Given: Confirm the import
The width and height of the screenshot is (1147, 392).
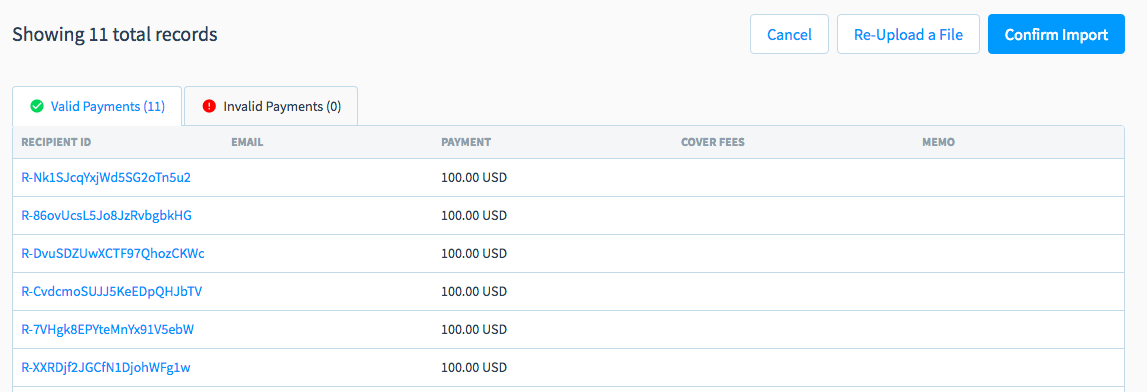Looking at the screenshot, I should pyautogui.click(x=1056, y=34).
